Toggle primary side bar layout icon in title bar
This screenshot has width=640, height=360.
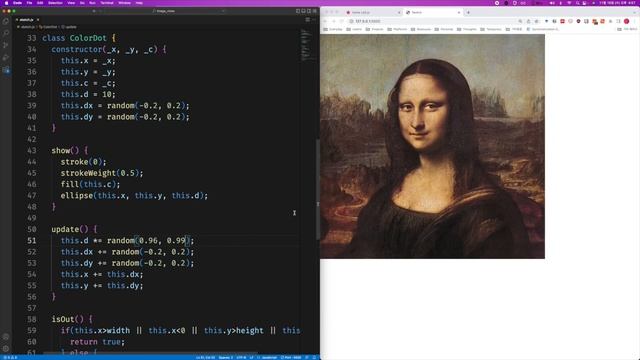[x=298, y=11]
